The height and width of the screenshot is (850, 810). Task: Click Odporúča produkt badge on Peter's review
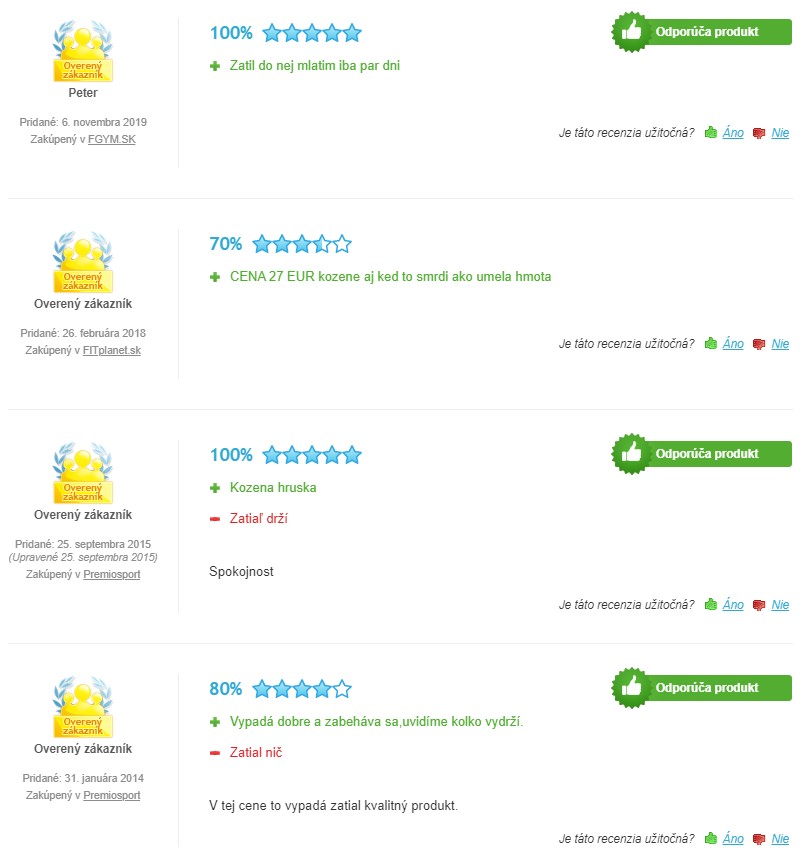(x=702, y=32)
